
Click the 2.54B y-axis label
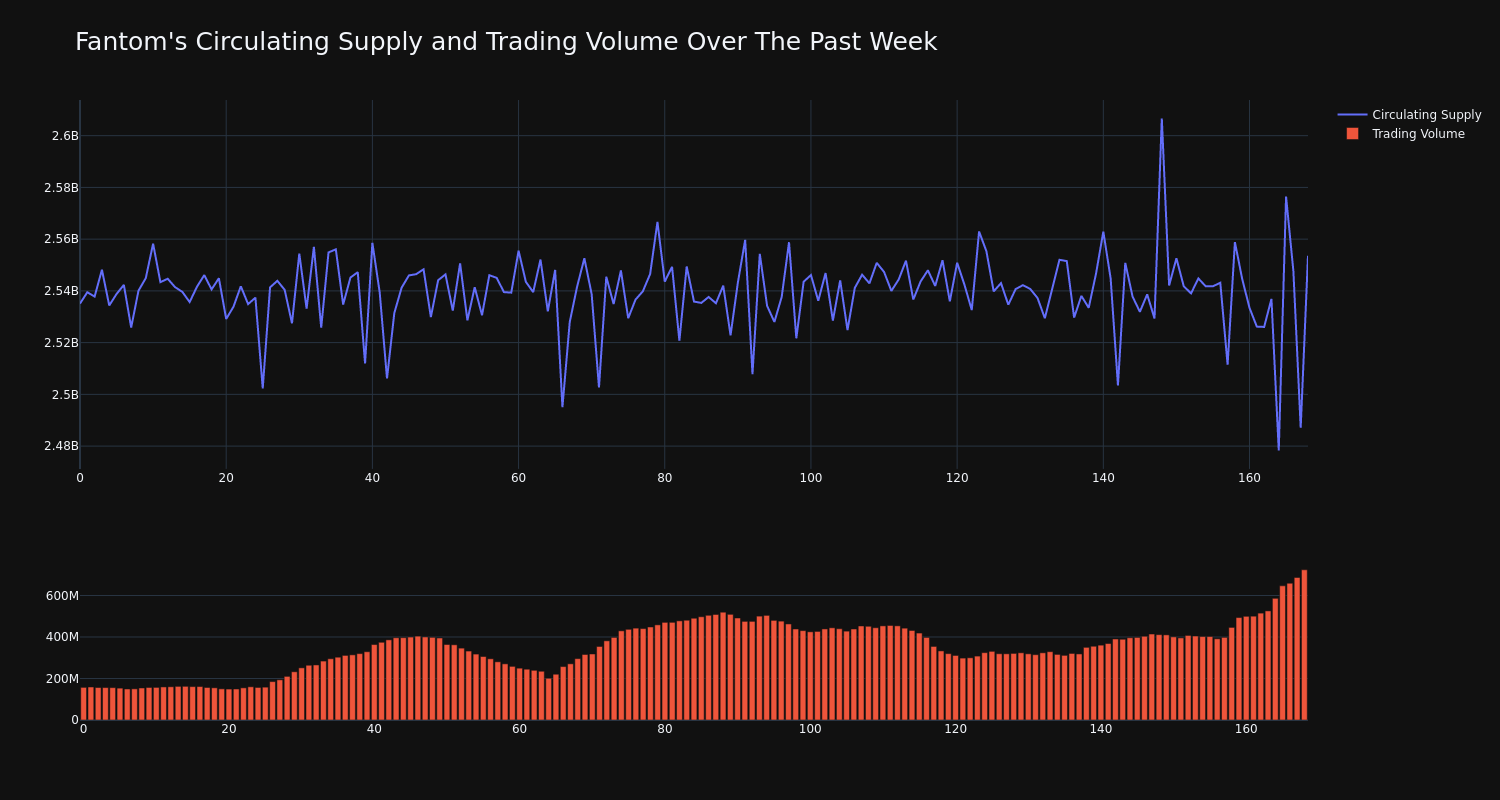pyautogui.click(x=61, y=291)
